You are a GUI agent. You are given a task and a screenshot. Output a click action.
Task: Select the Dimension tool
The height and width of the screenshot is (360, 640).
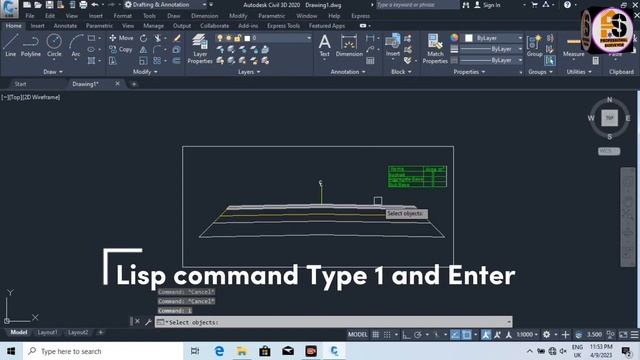(x=349, y=45)
